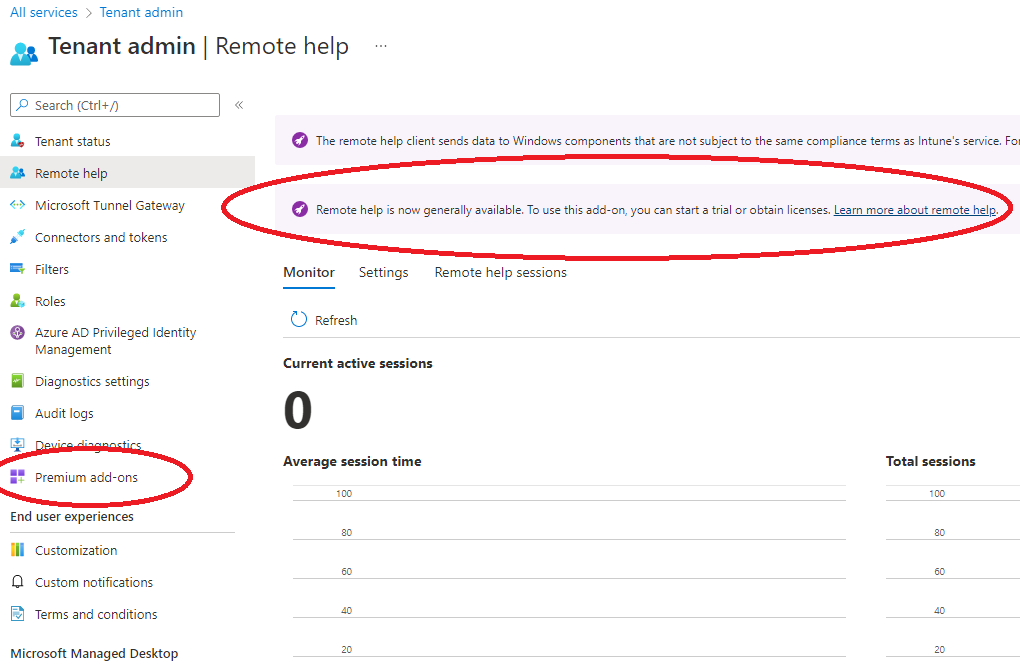This screenshot has width=1020, height=668.
Task: Focus the Search (Ctrl+/) input field
Action: pos(115,105)
